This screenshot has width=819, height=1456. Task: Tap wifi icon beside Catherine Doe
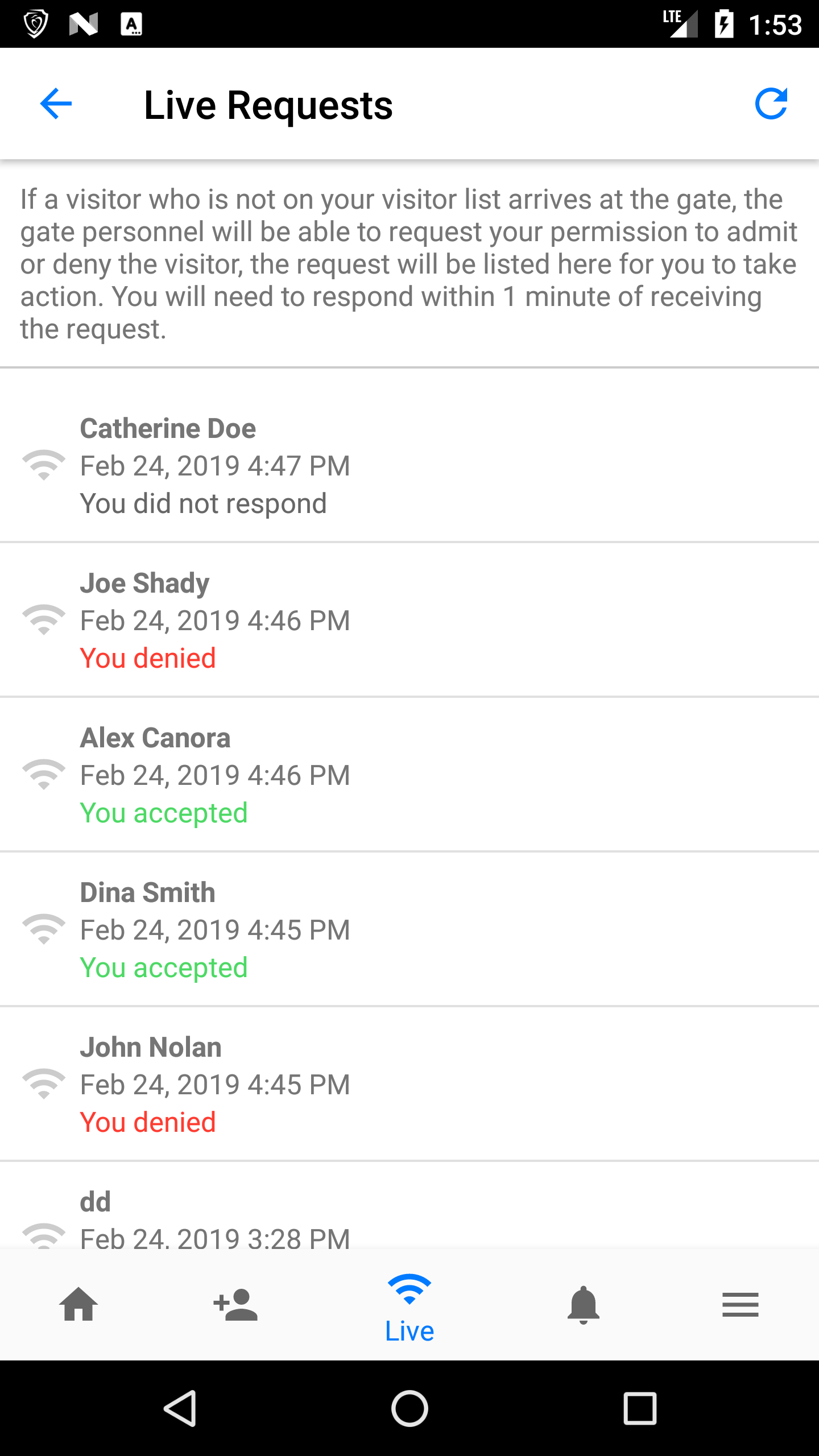44,465
